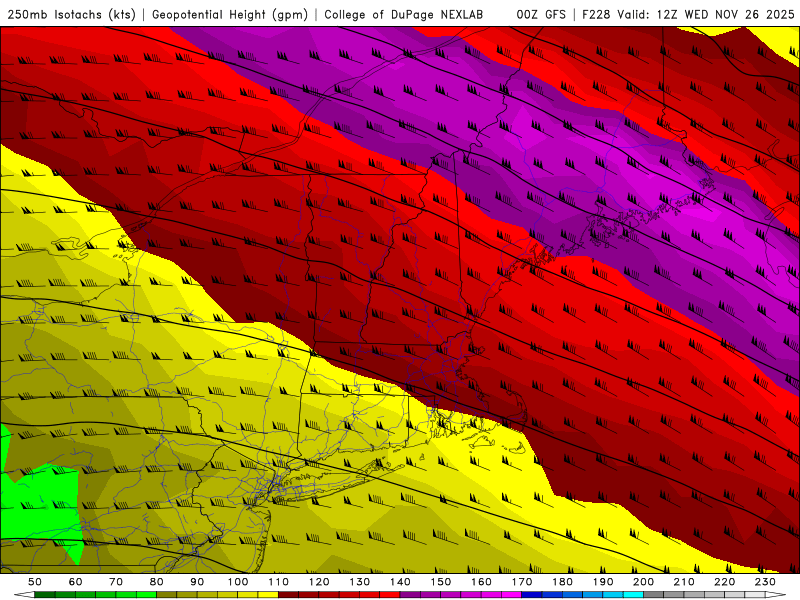Click the '250mb Isotachs (kts)' title text
The width and height of the screenshot is (800, 600).
point(72,15)
